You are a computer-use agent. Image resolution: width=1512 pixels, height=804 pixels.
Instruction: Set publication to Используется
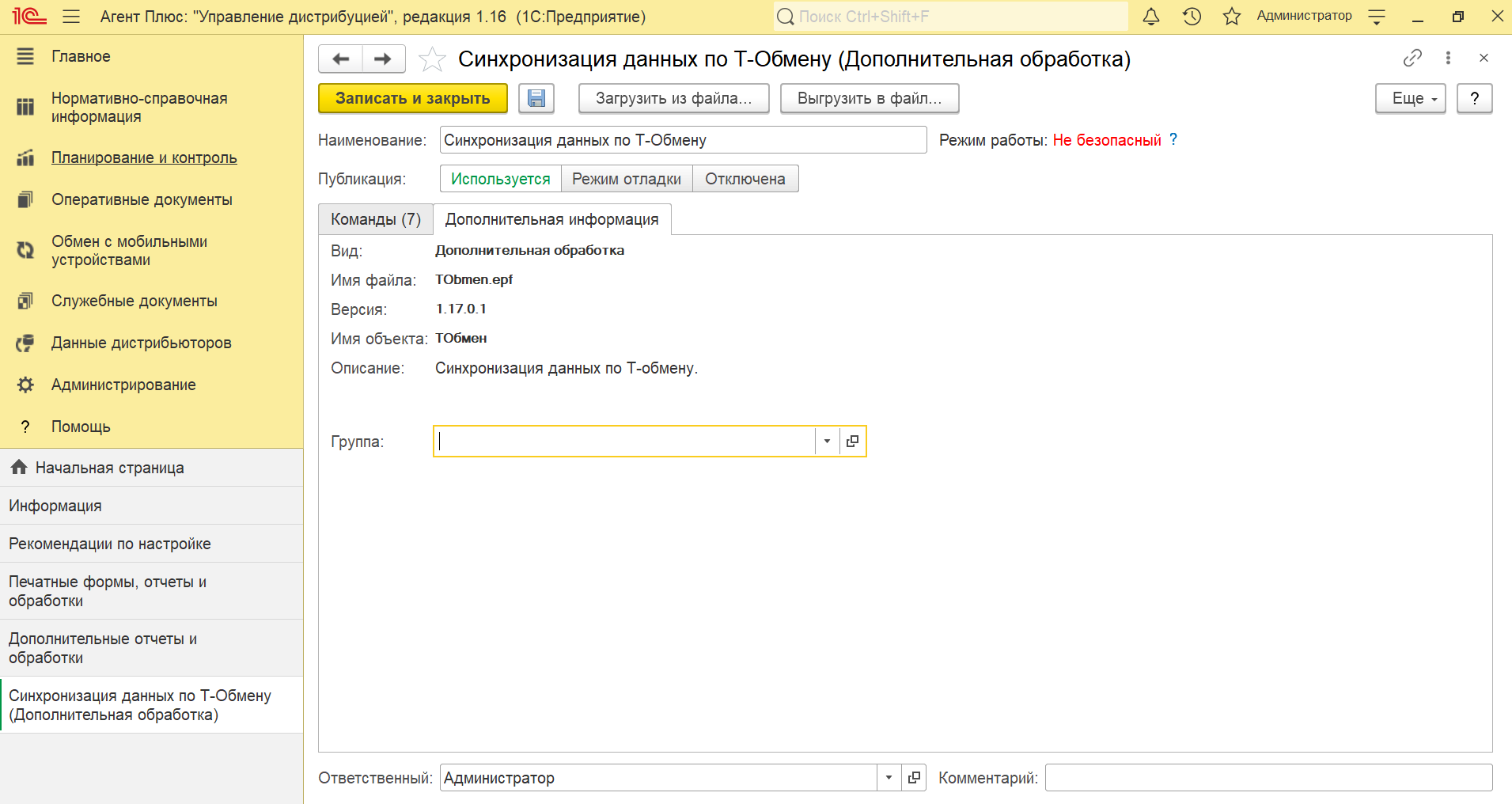(501, 179)
